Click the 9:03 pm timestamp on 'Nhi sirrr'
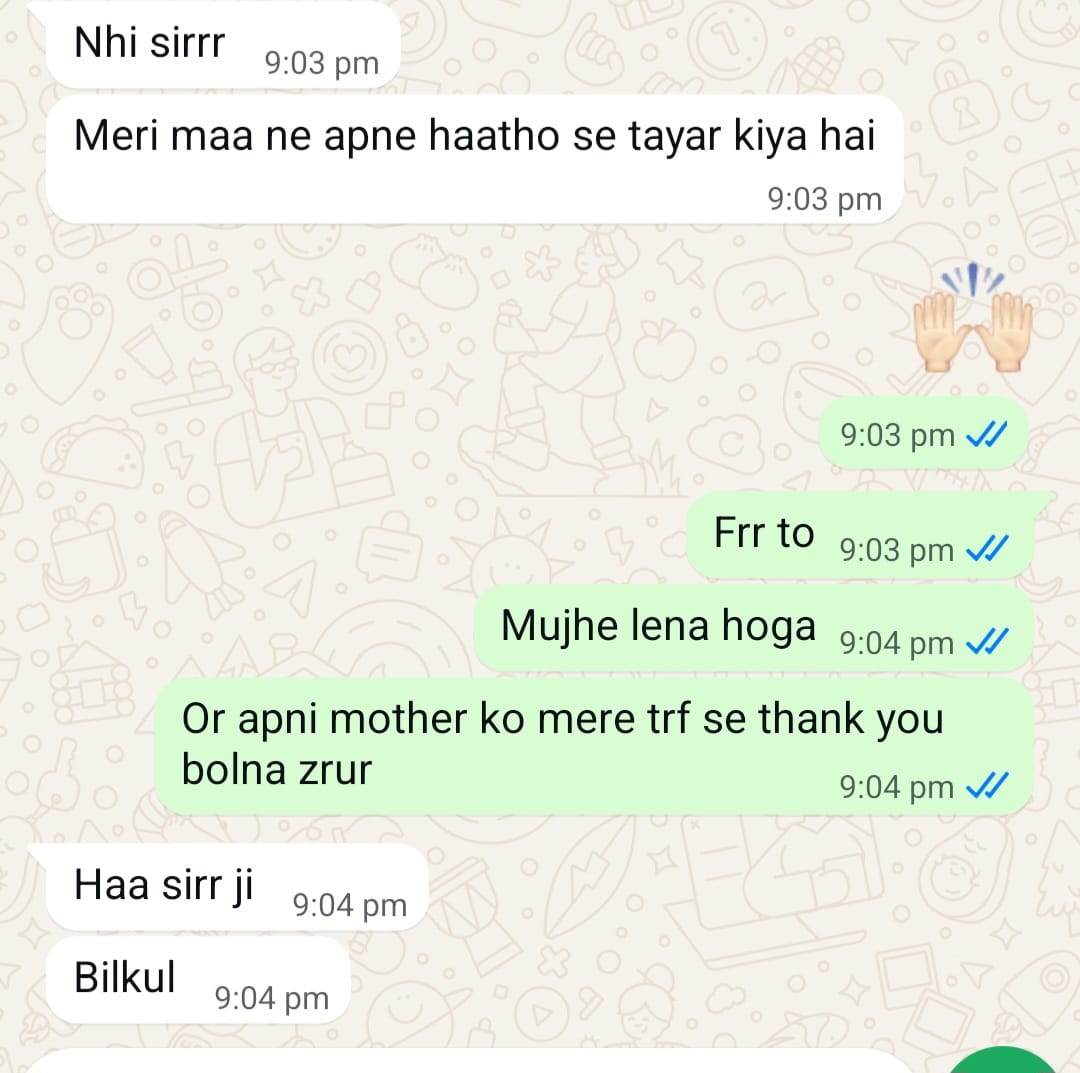Viewport: 1080px width, 1073px height. point(322,63)
